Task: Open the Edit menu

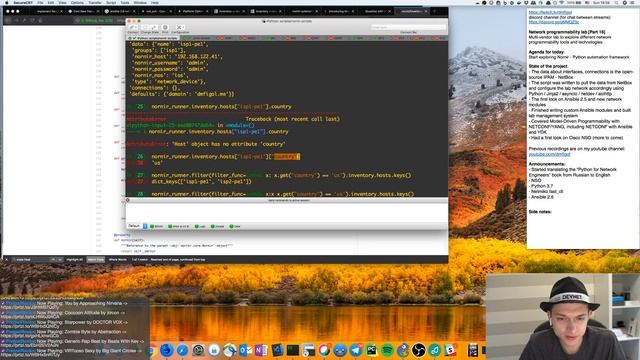Action: [x=51, y=2]
